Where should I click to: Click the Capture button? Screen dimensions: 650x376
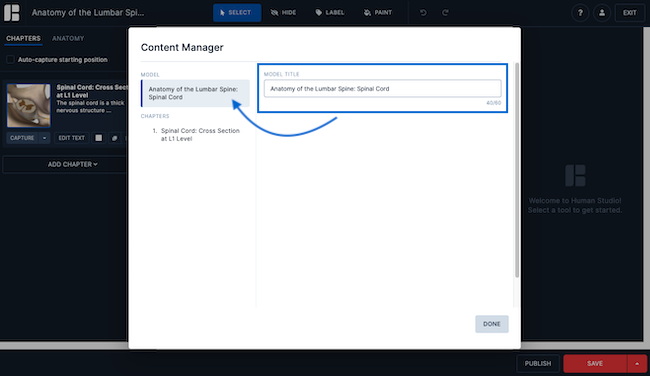pos(22,138)
